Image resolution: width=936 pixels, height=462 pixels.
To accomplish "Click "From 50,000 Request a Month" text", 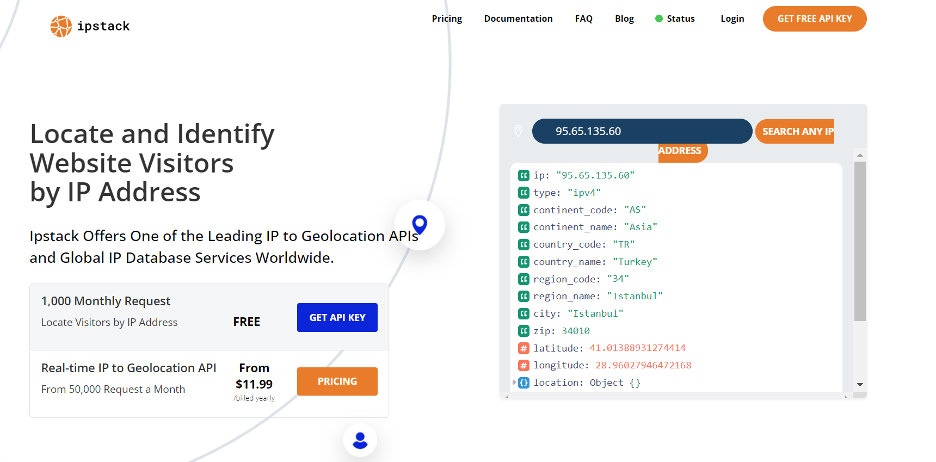I will click(x=113, y=389).
